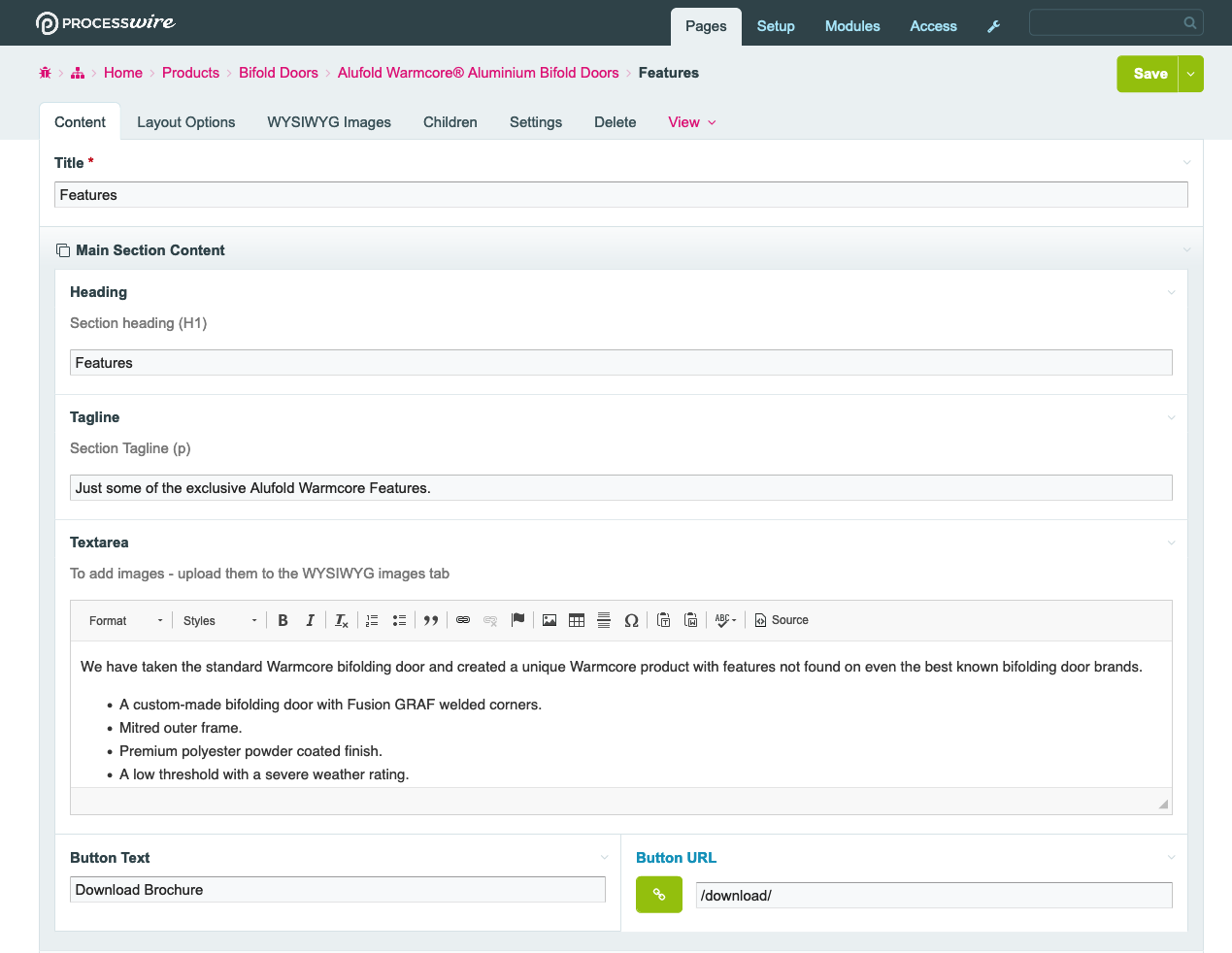Insert a horizontal line in the editor
Image resolution: width=1232 pixels, height=953 pixels.
pos(604,620)
